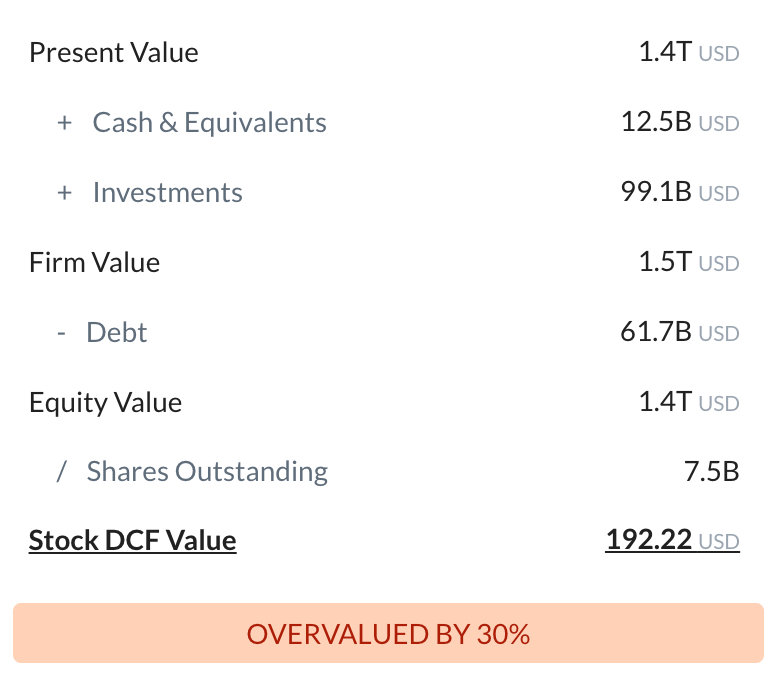Select the 1.4T USD present value amount
This screenshot has width=774, height=680.
point(689,52)
